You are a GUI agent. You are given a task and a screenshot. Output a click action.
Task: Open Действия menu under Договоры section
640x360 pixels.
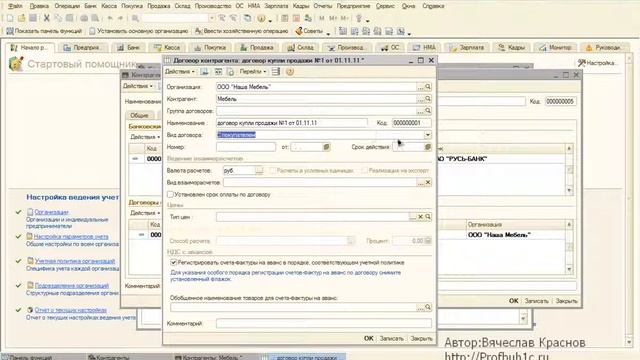(145, 213)
